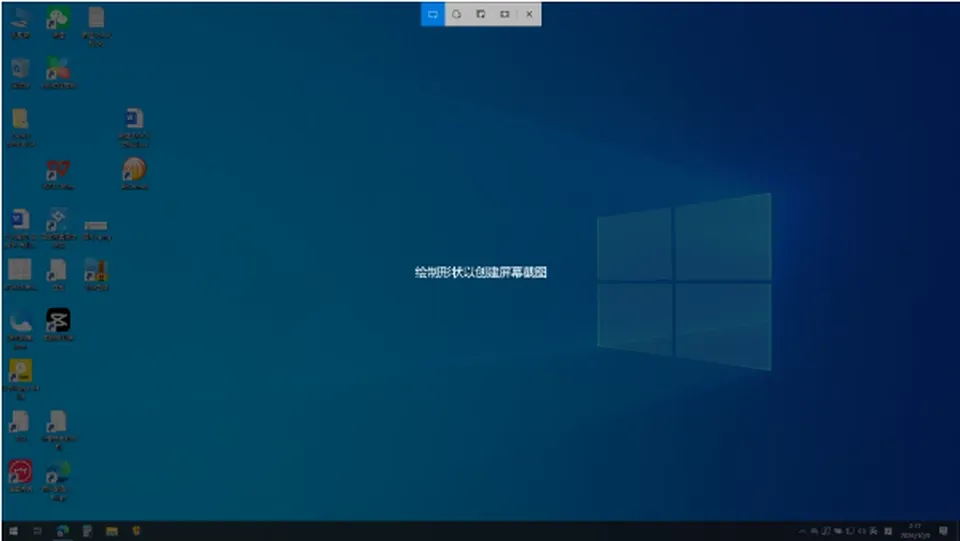Open Microsoft Edge from the taskbar
This screenshot has width=960, height=541.
coord(62,531)
